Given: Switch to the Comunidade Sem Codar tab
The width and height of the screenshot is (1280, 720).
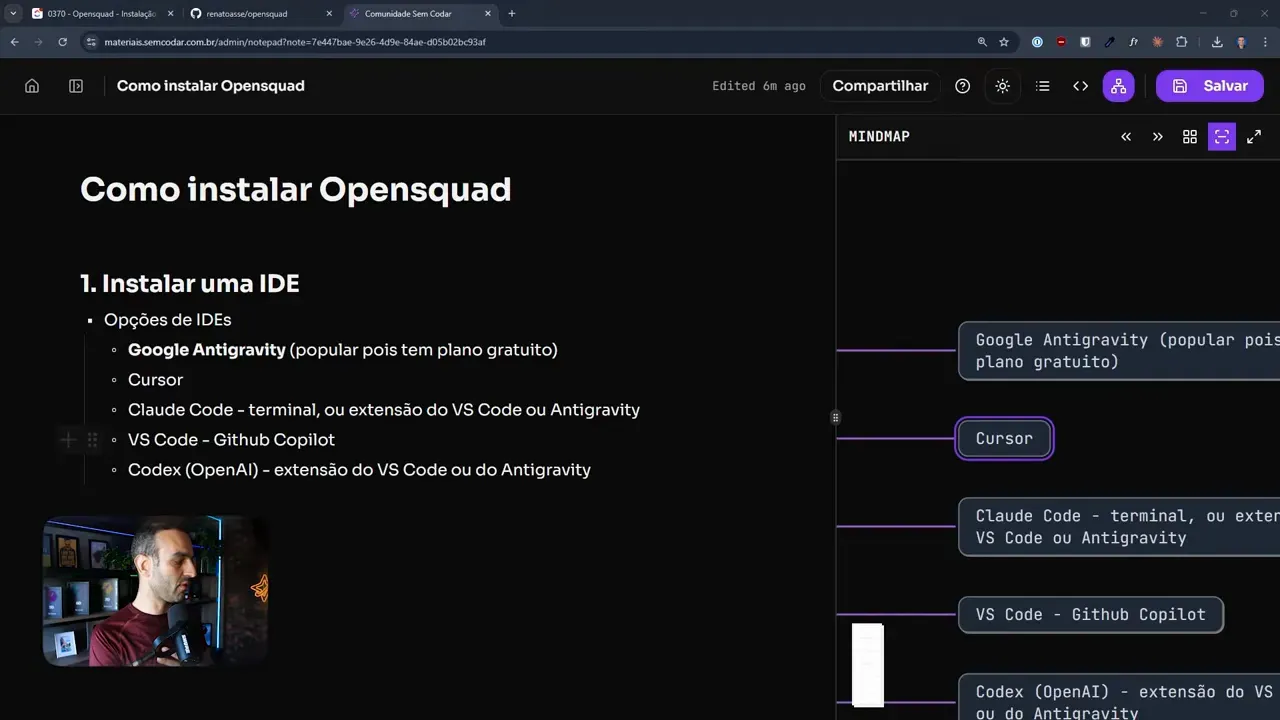Looking at the screenshot, I should click(408, 13).
